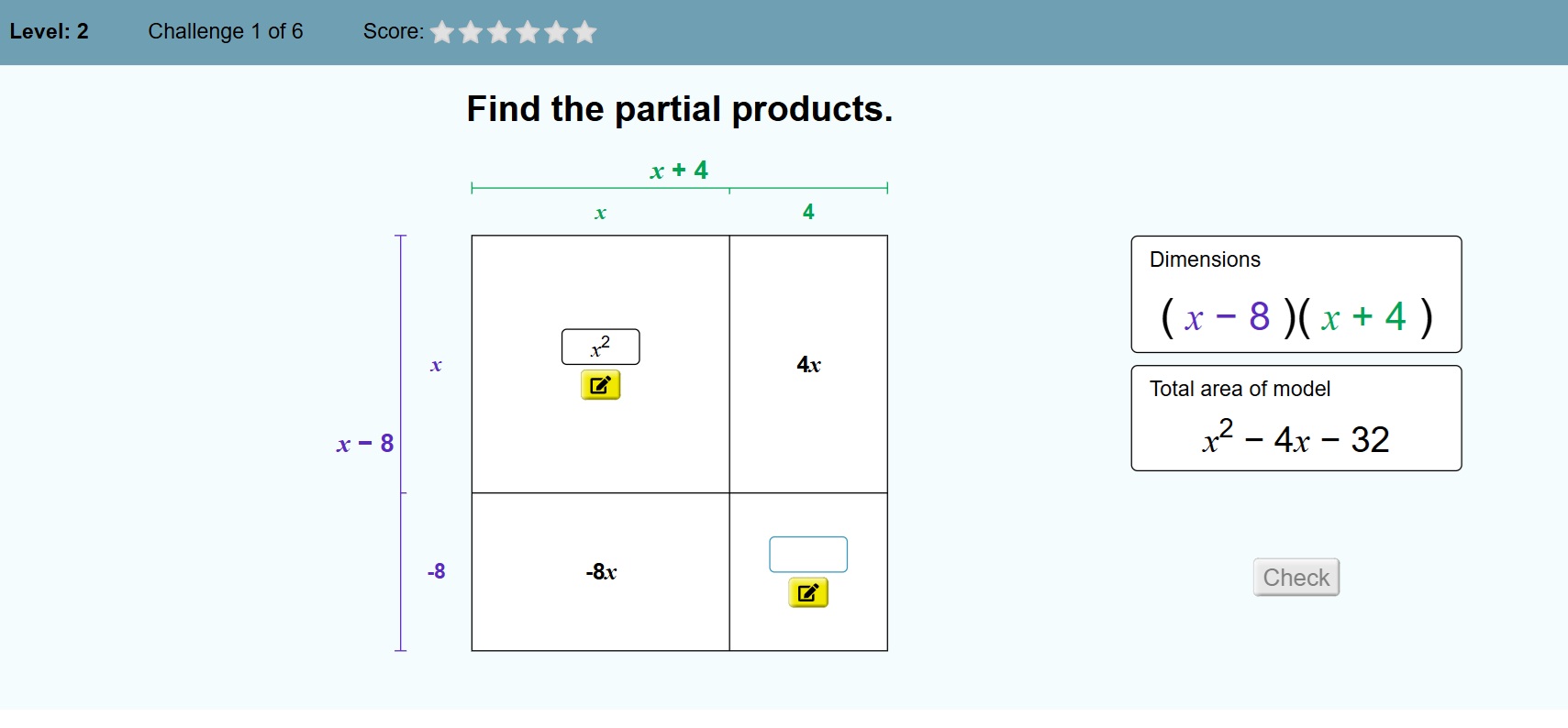This screenshot has height=728, width=1568.
Task: Click the empty partial product input box
Action: pyautogui.click(x=807, y=555)
